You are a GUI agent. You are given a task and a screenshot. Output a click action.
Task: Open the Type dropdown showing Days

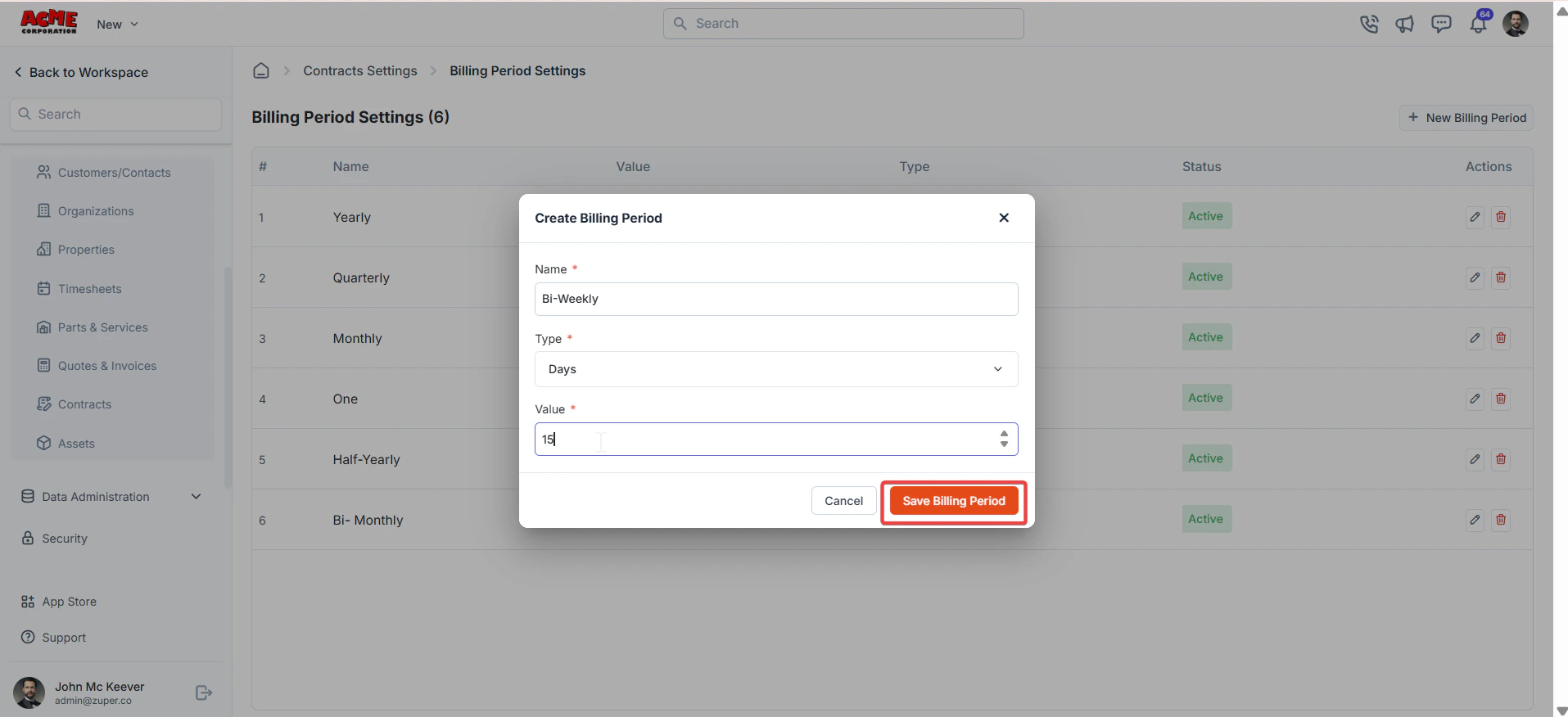[x=776, y=369]
